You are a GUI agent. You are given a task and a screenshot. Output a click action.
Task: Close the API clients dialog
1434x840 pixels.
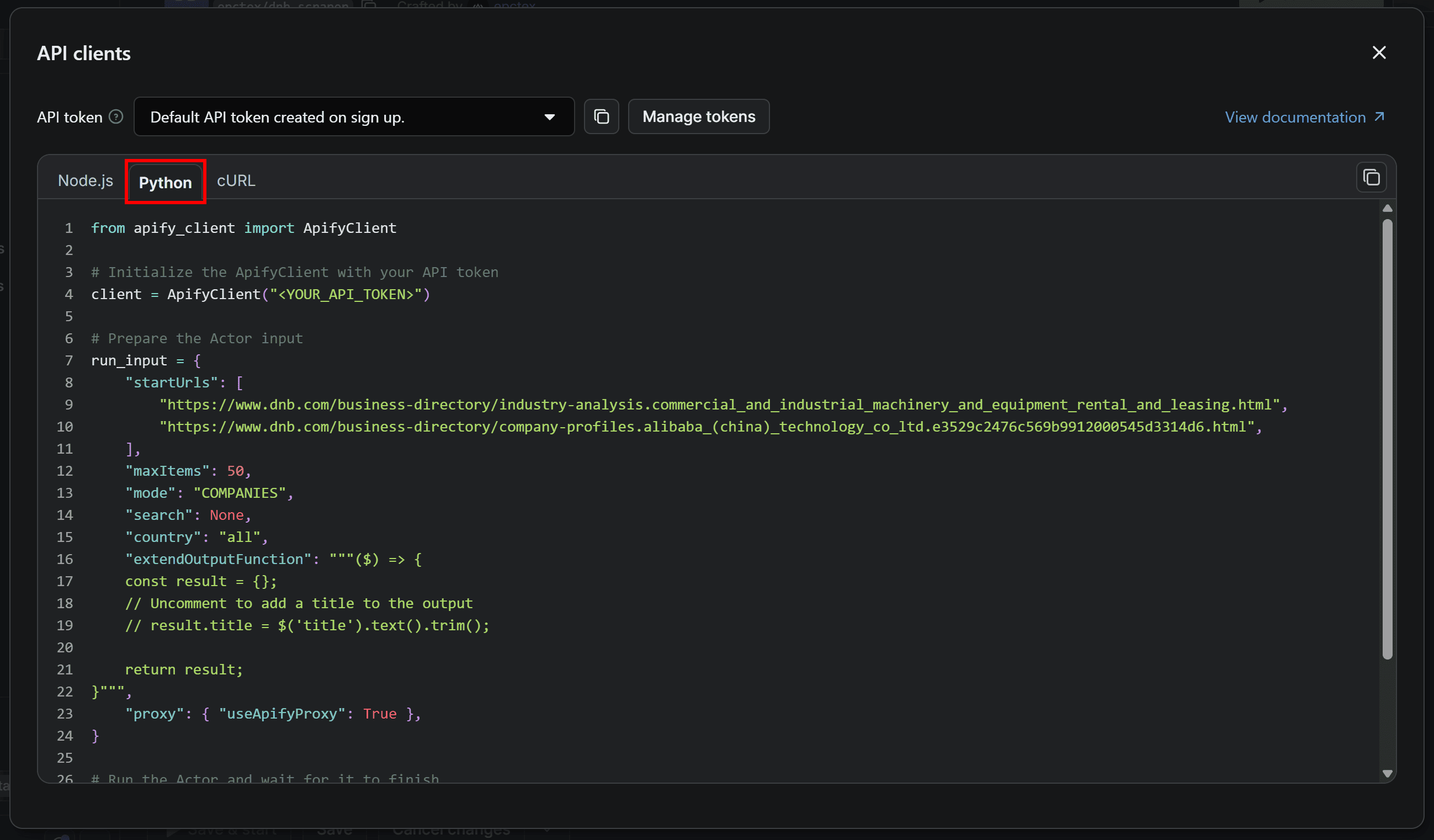1379,53
